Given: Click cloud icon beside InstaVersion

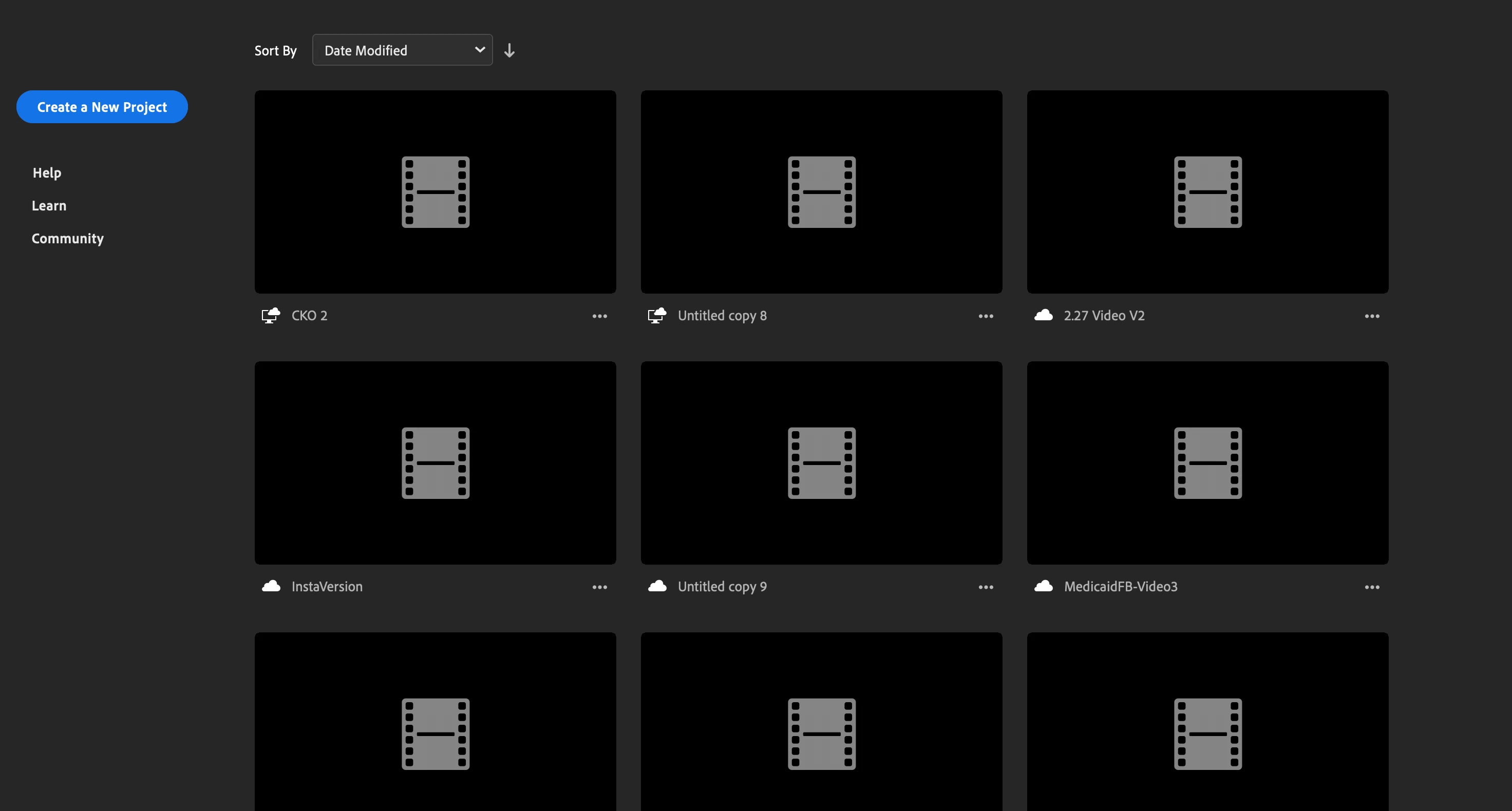Looking at the screenshot, I should point(271,586).
